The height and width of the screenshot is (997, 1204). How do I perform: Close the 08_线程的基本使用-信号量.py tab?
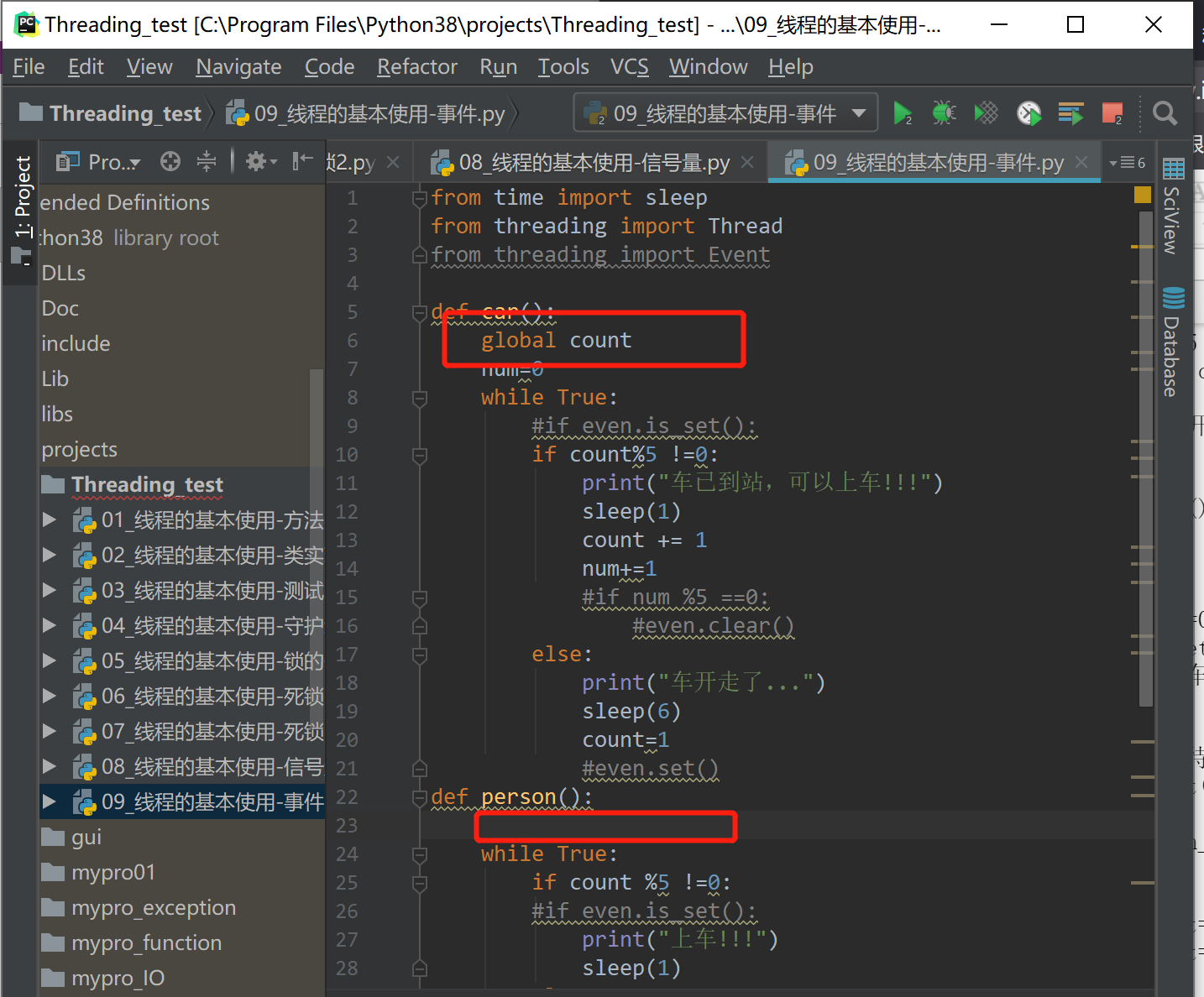pyautogui.click(x=747, y=163)
